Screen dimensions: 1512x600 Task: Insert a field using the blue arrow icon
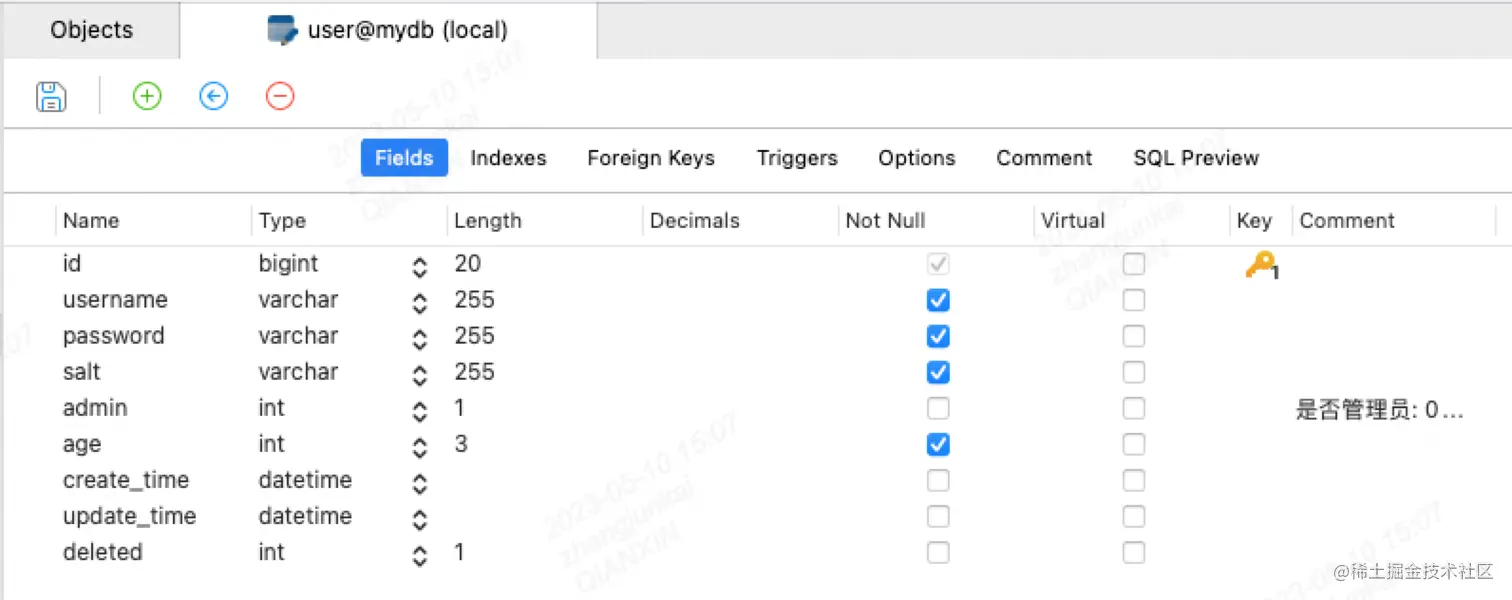click(213, 95)
